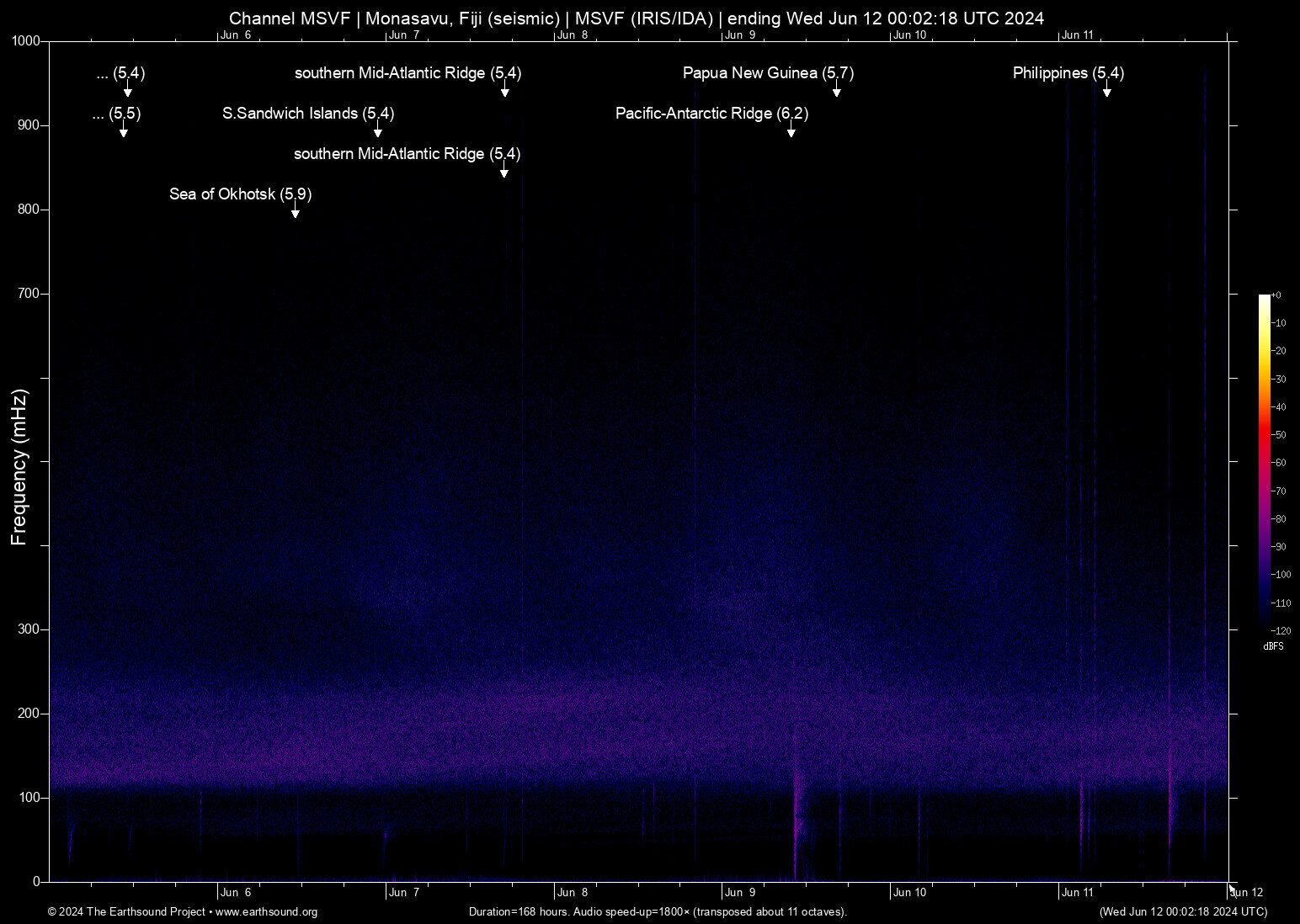Click the Sea of Okhotsk (5.9) label
The image size is (1300, 924).
[240, 194]
